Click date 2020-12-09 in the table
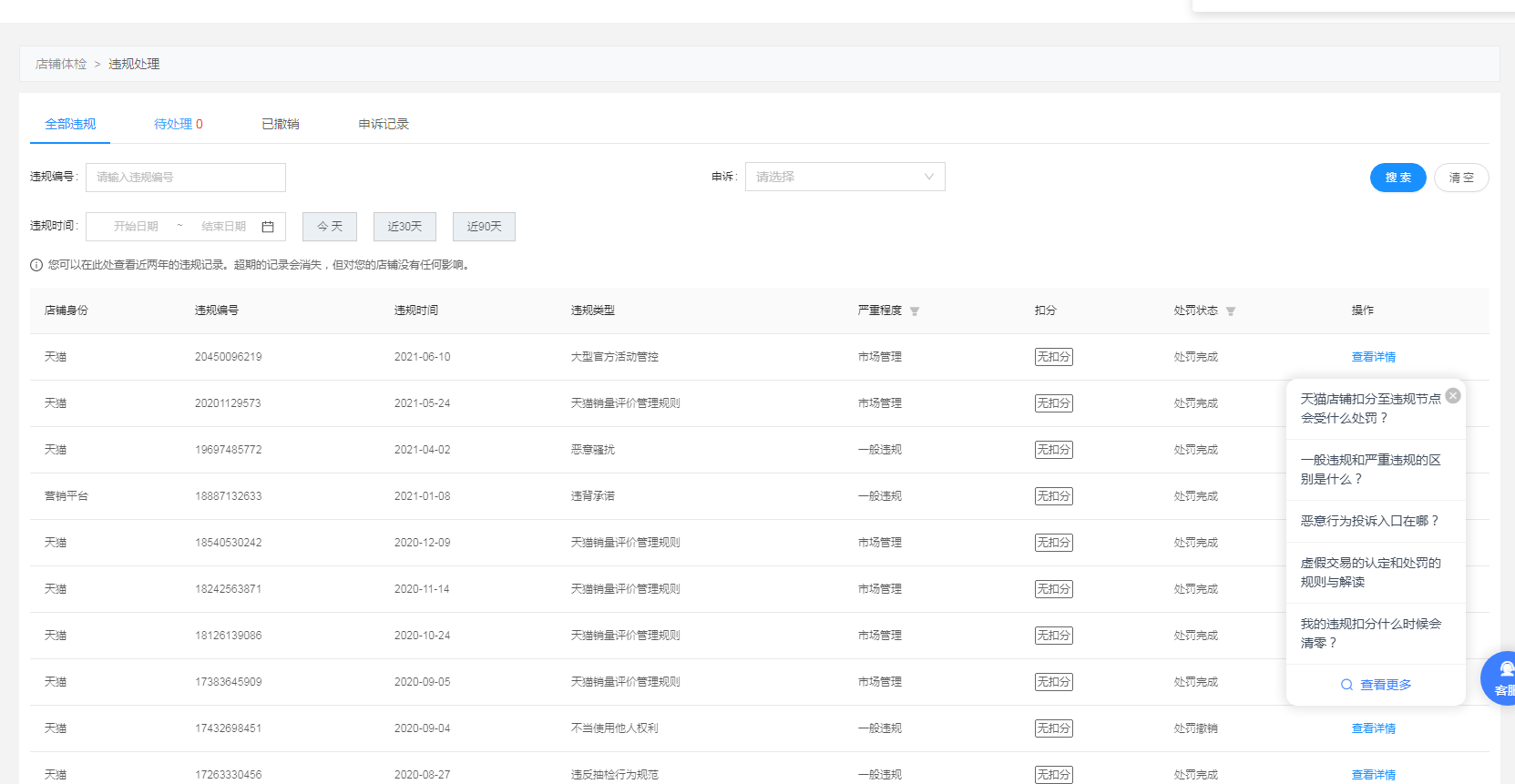Screen dimensions: 1515x784 pyautogui.click(x=422, y=543)
